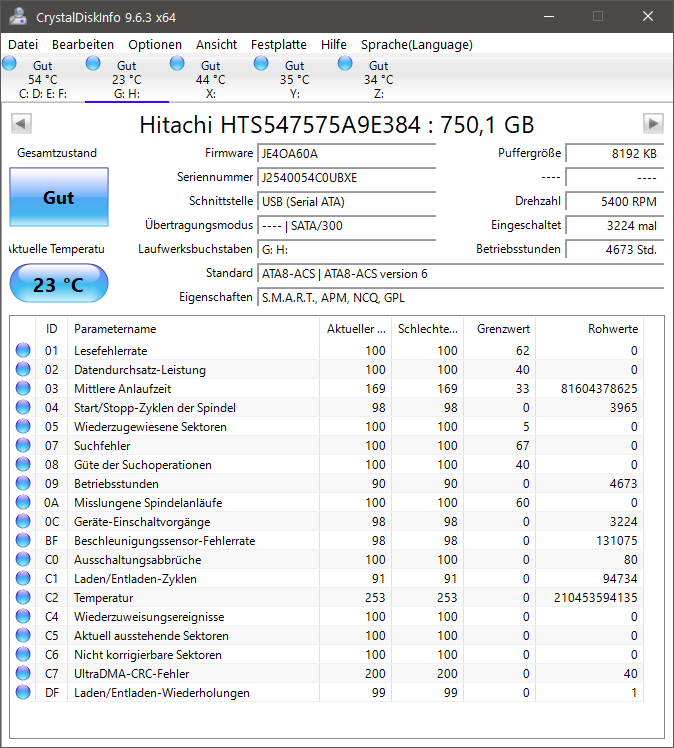Select raw value 210453594135 in Temperatur row
Viewport: 674px width, 748px height.
pyautogui.click(x=595, y=598)
